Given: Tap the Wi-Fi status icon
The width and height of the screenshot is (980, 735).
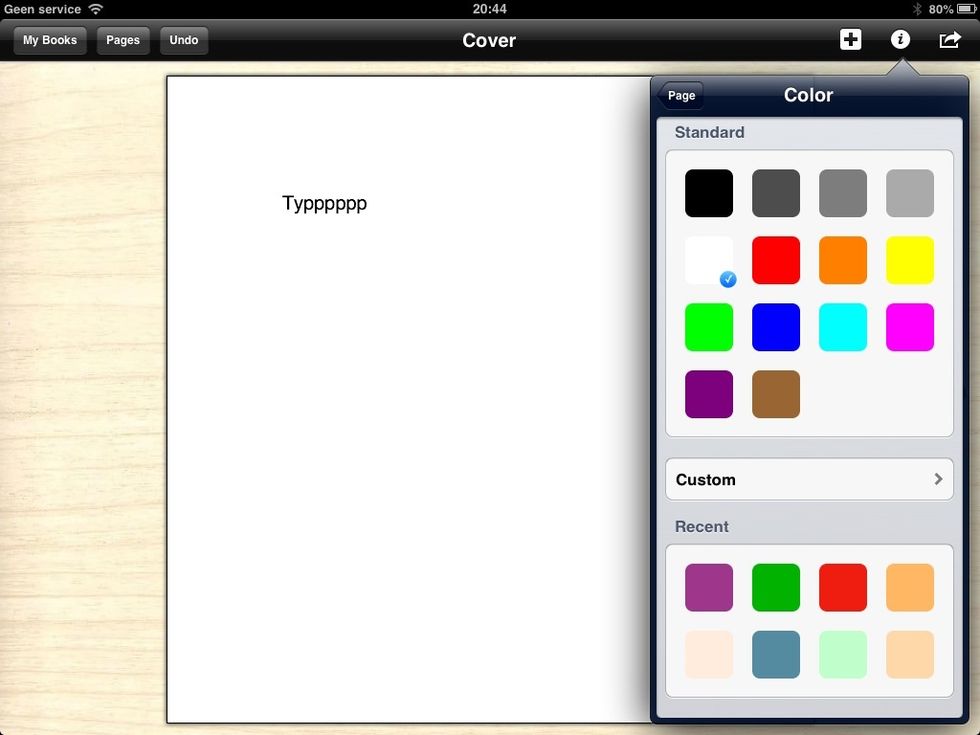Looking at the screenshot, I should pos(96,9).
